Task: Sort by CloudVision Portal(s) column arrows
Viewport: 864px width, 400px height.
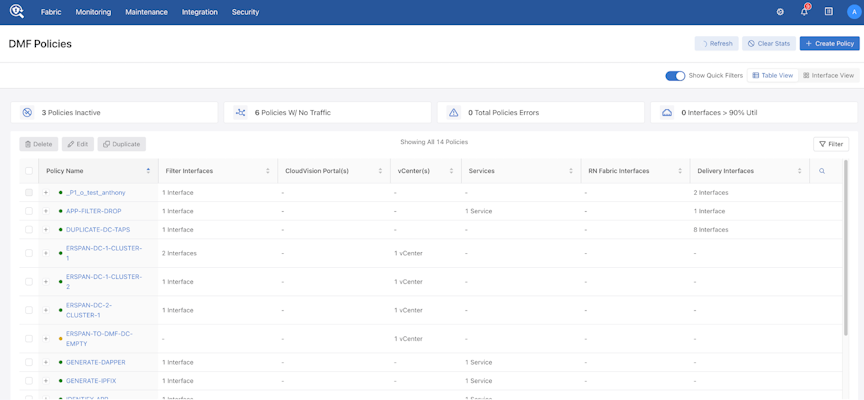Action: tap(380, 171)
